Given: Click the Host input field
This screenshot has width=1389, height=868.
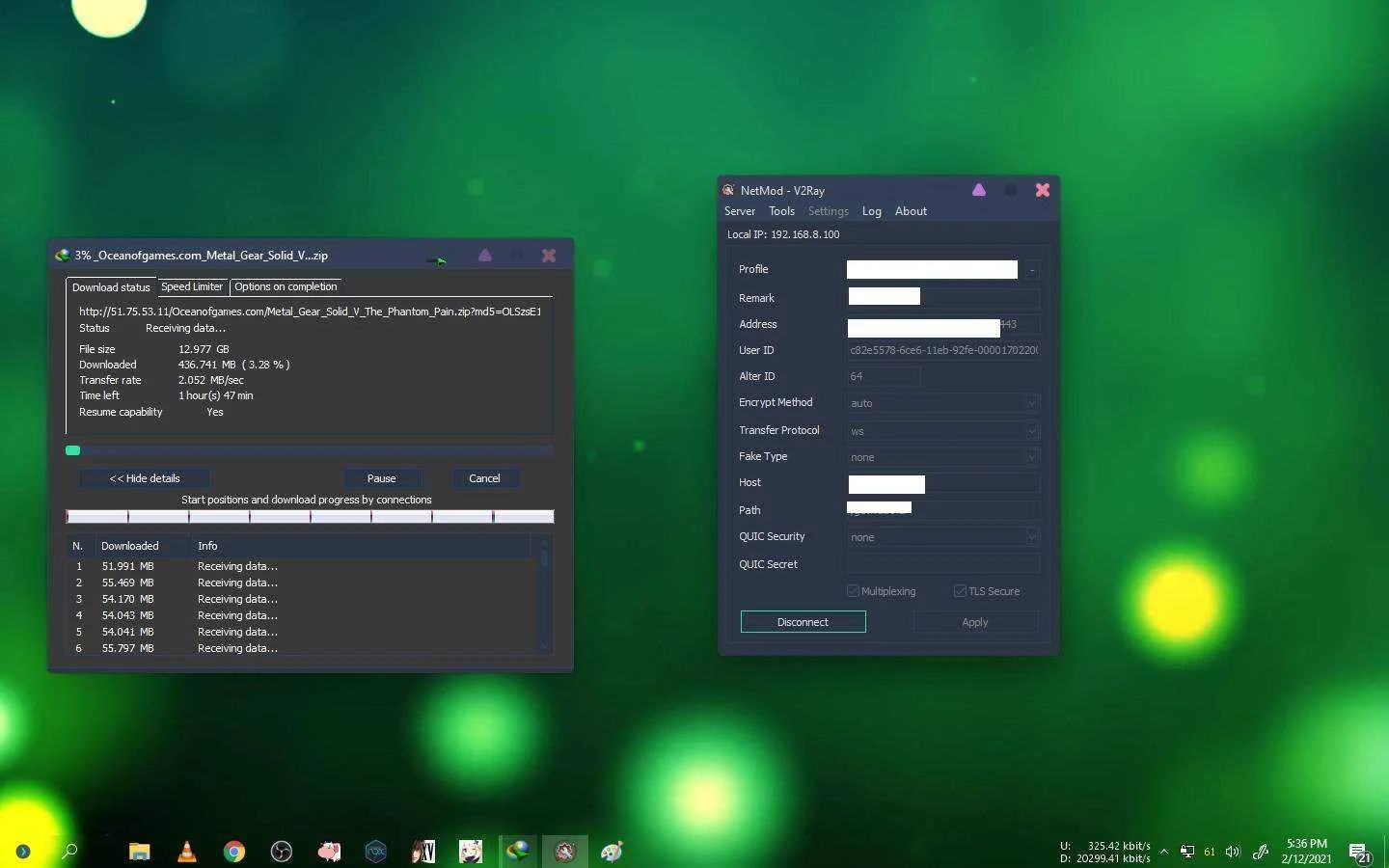Looking at the screenshot, I should point(943,483).
